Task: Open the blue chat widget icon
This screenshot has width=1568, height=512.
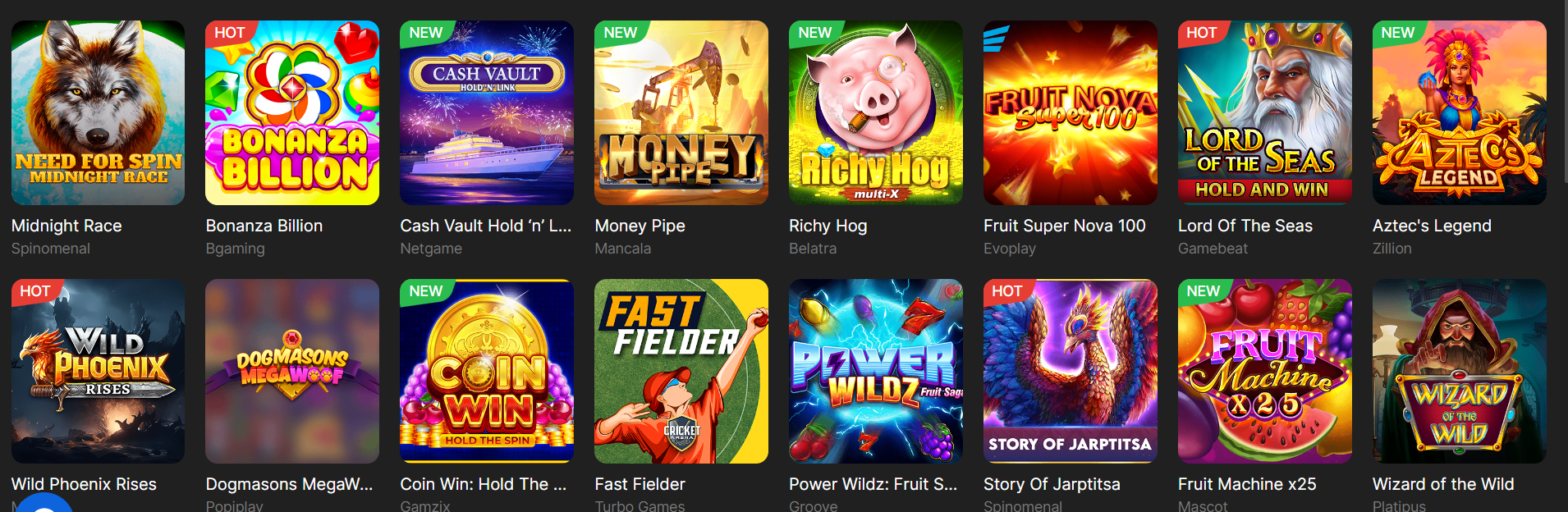Action: pos(43,504)
